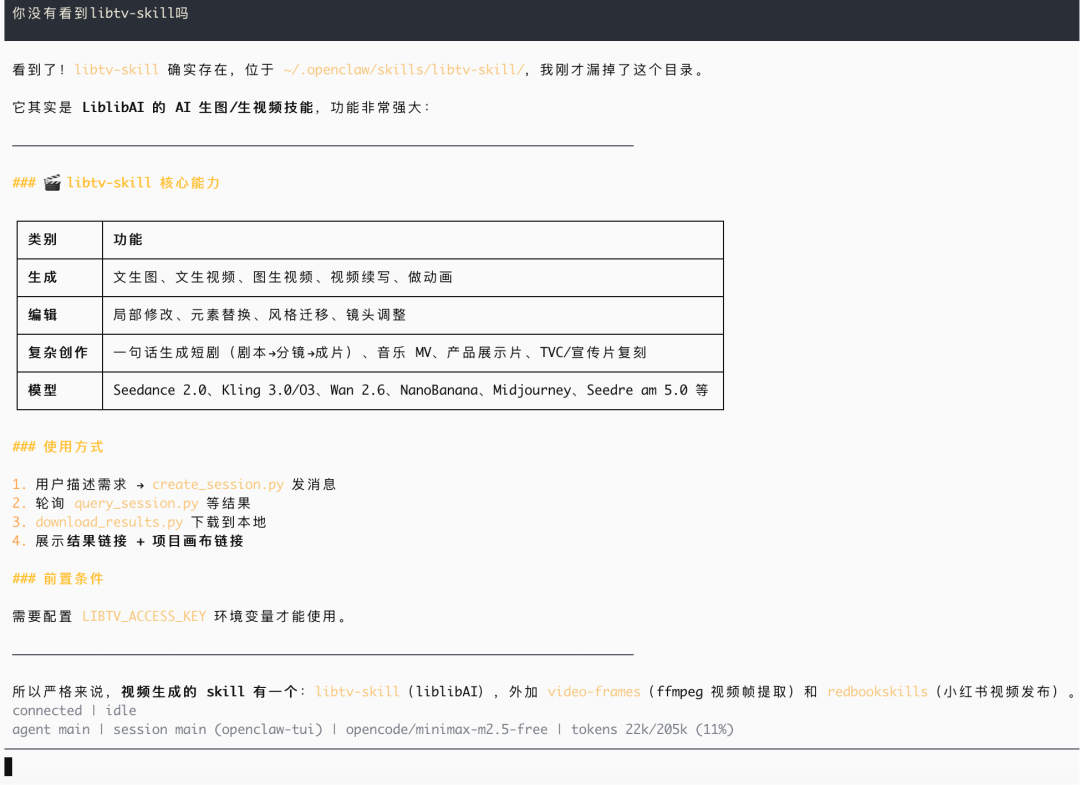Click the status text 'connected | idle'
Screen dimensions: 1080x785
74,711
